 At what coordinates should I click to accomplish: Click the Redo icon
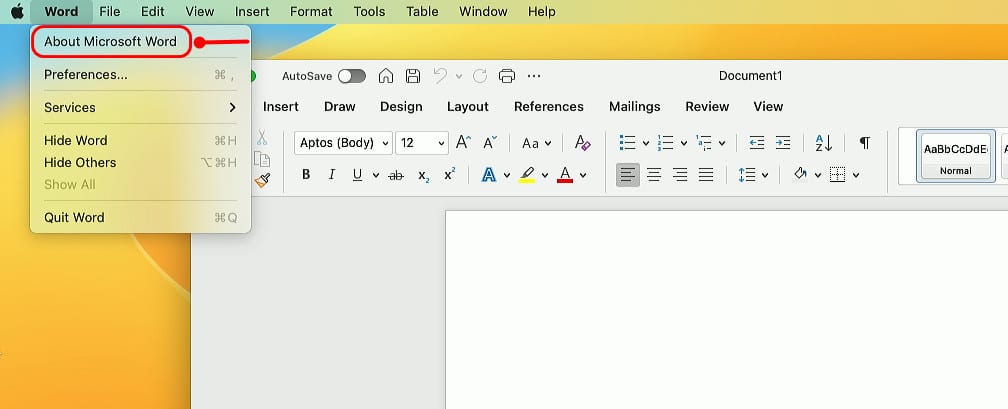[480, 76]
